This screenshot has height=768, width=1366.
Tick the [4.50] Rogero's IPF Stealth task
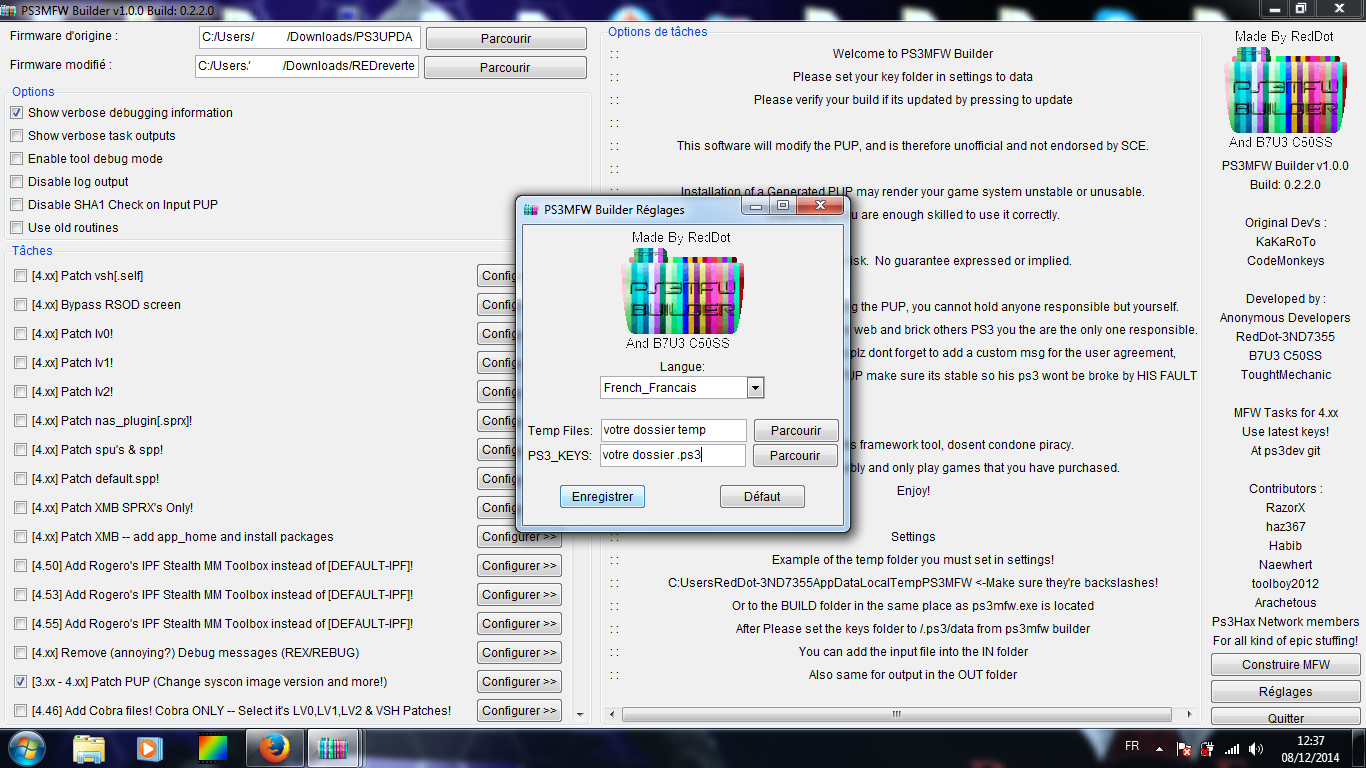pyautogui.click(x=21, y=566)
